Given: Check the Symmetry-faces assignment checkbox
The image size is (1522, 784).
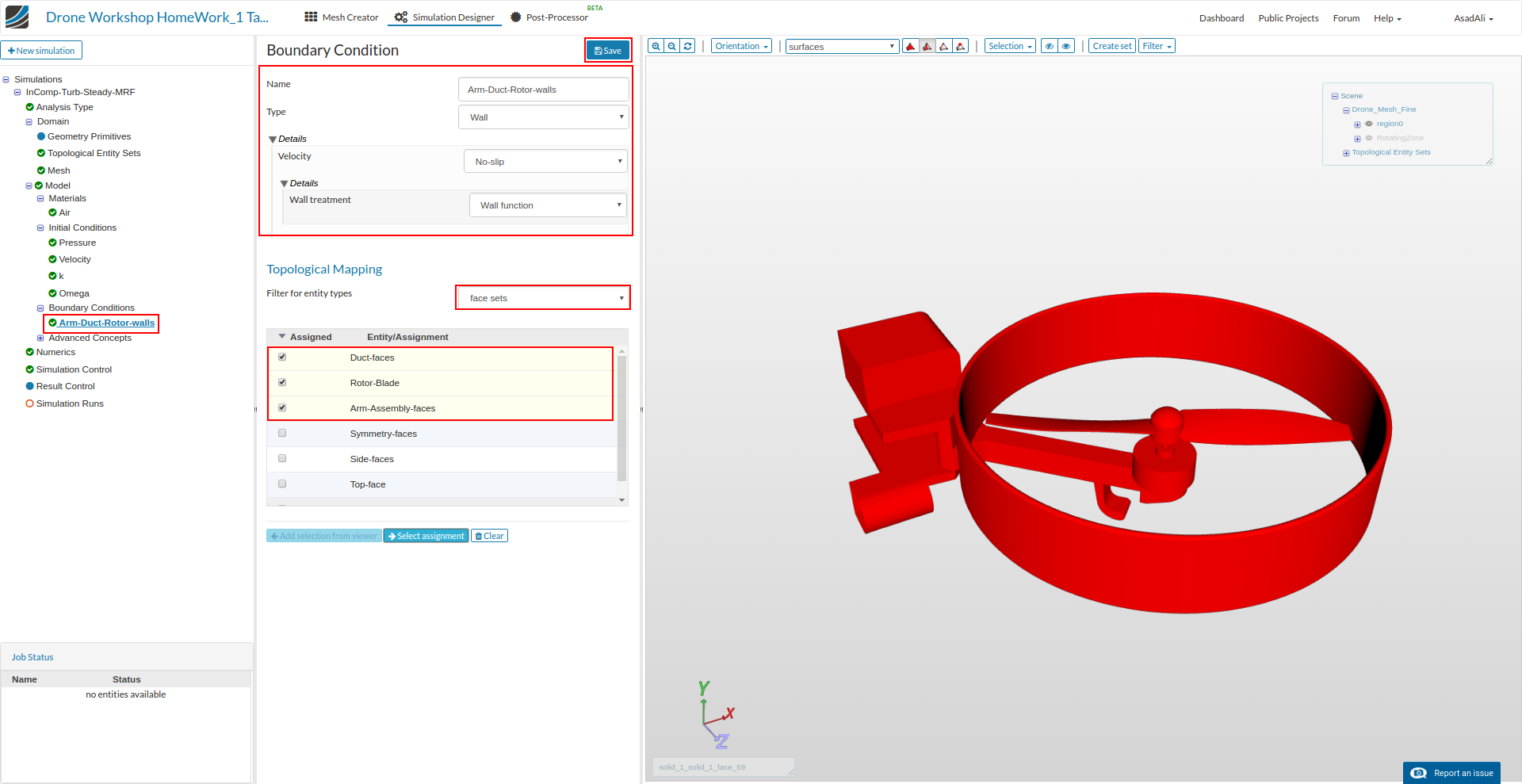Looking at the screenshot, I should [282, 434].
